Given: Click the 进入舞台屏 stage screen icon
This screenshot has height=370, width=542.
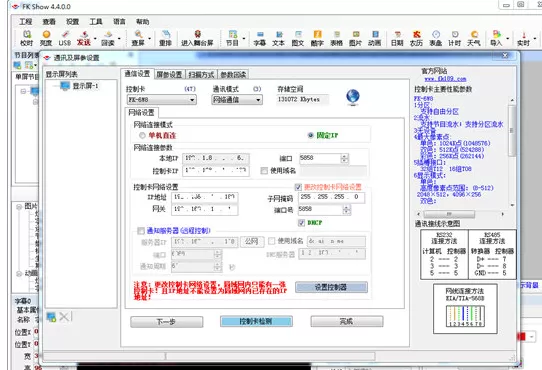Looking at the screenshot, I should 197,38.
